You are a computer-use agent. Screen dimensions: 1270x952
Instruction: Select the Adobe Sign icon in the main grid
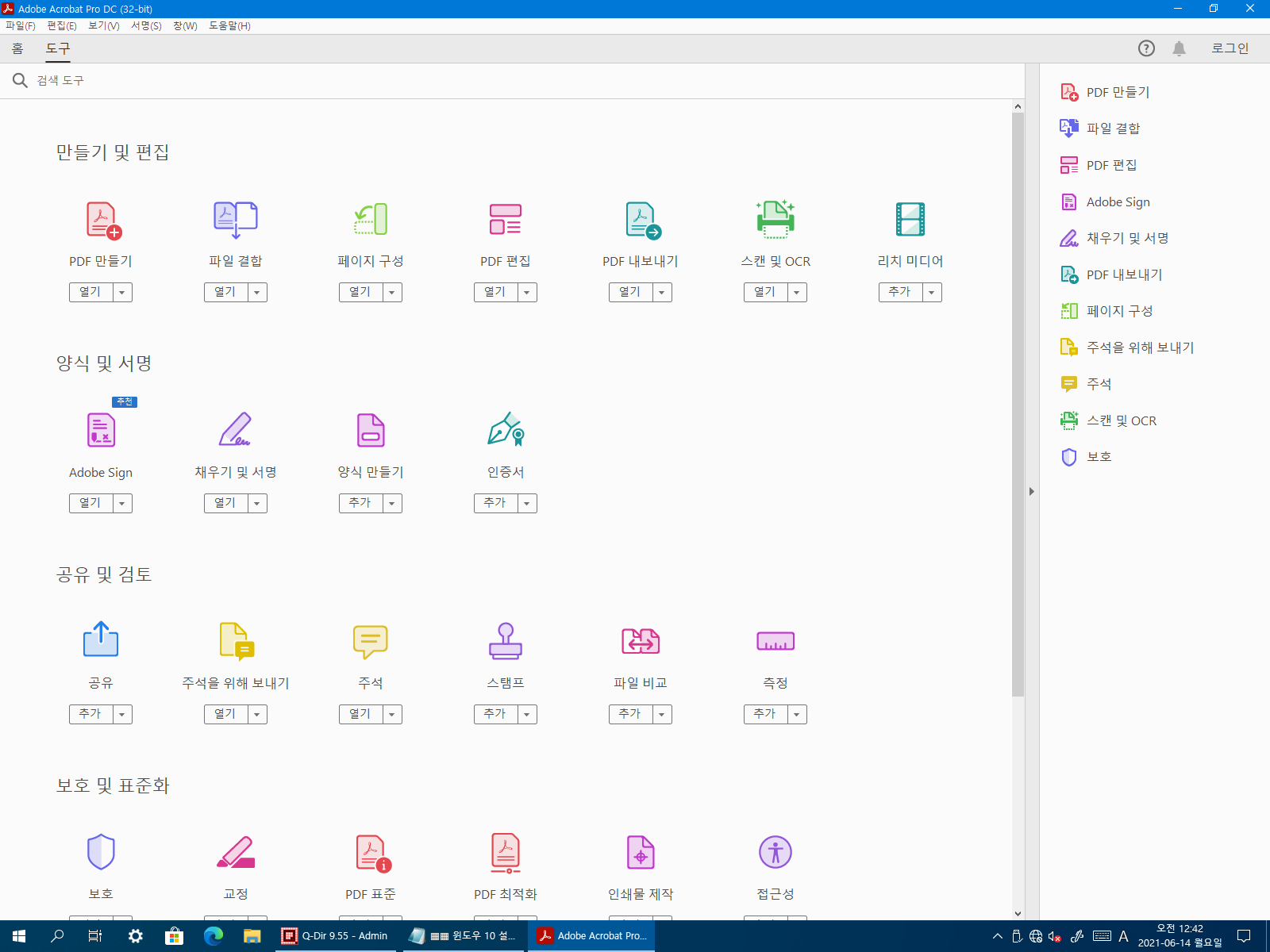(x=101, y=430)
